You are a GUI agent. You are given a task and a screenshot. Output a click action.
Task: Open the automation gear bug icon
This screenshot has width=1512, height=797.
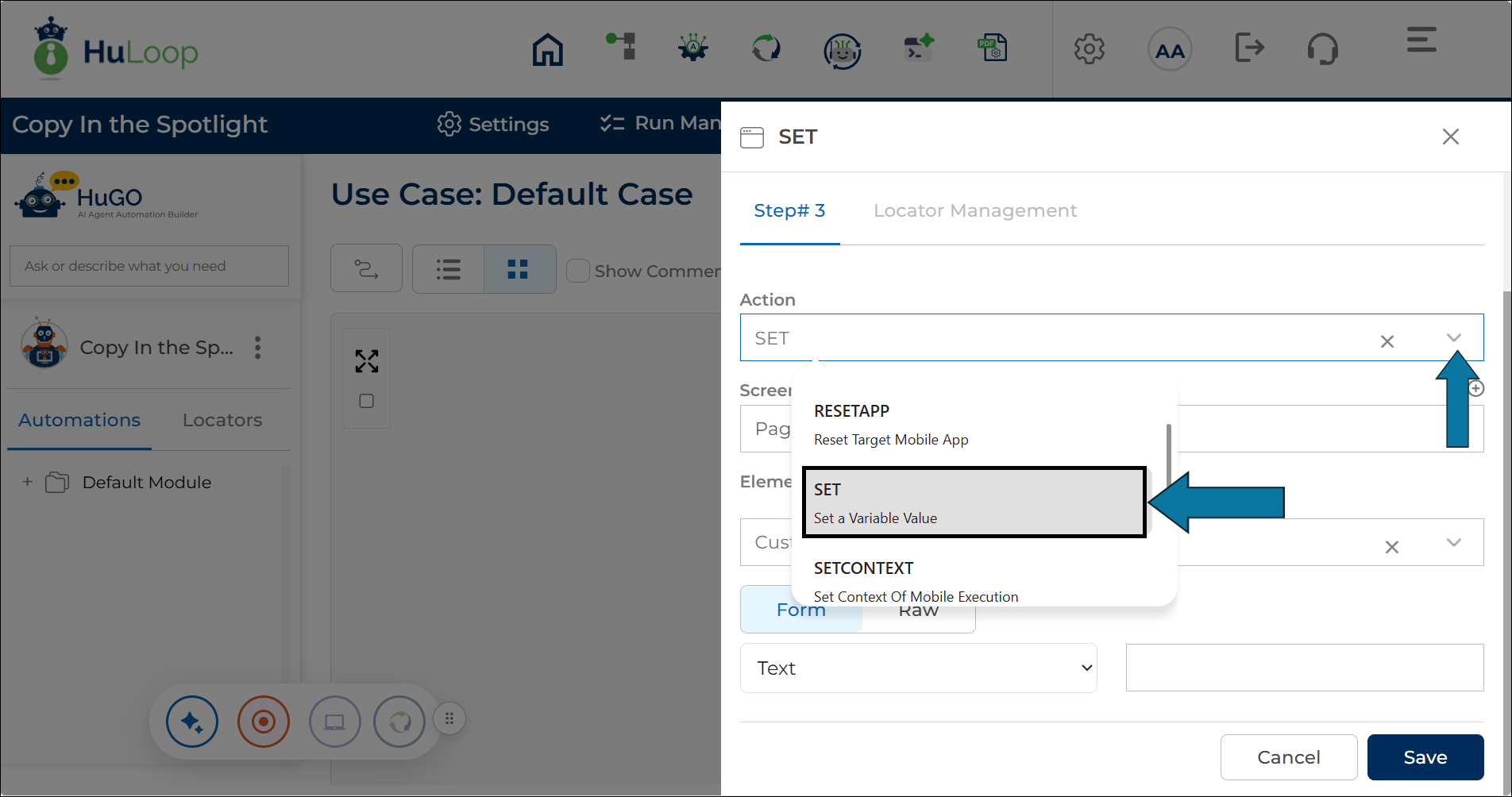coord(693,48)
